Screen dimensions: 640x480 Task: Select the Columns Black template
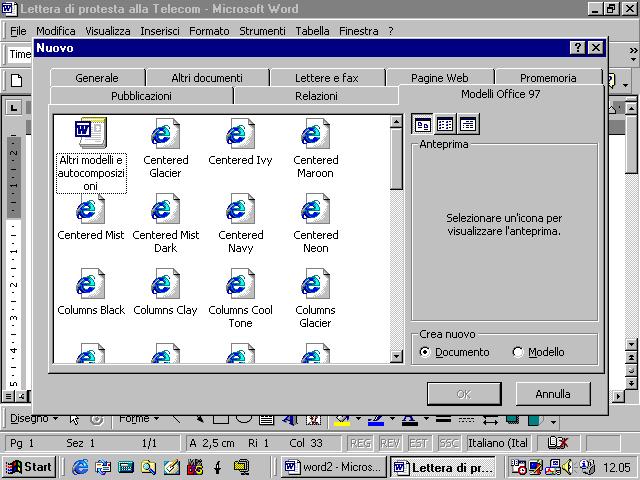coord(91,292)
